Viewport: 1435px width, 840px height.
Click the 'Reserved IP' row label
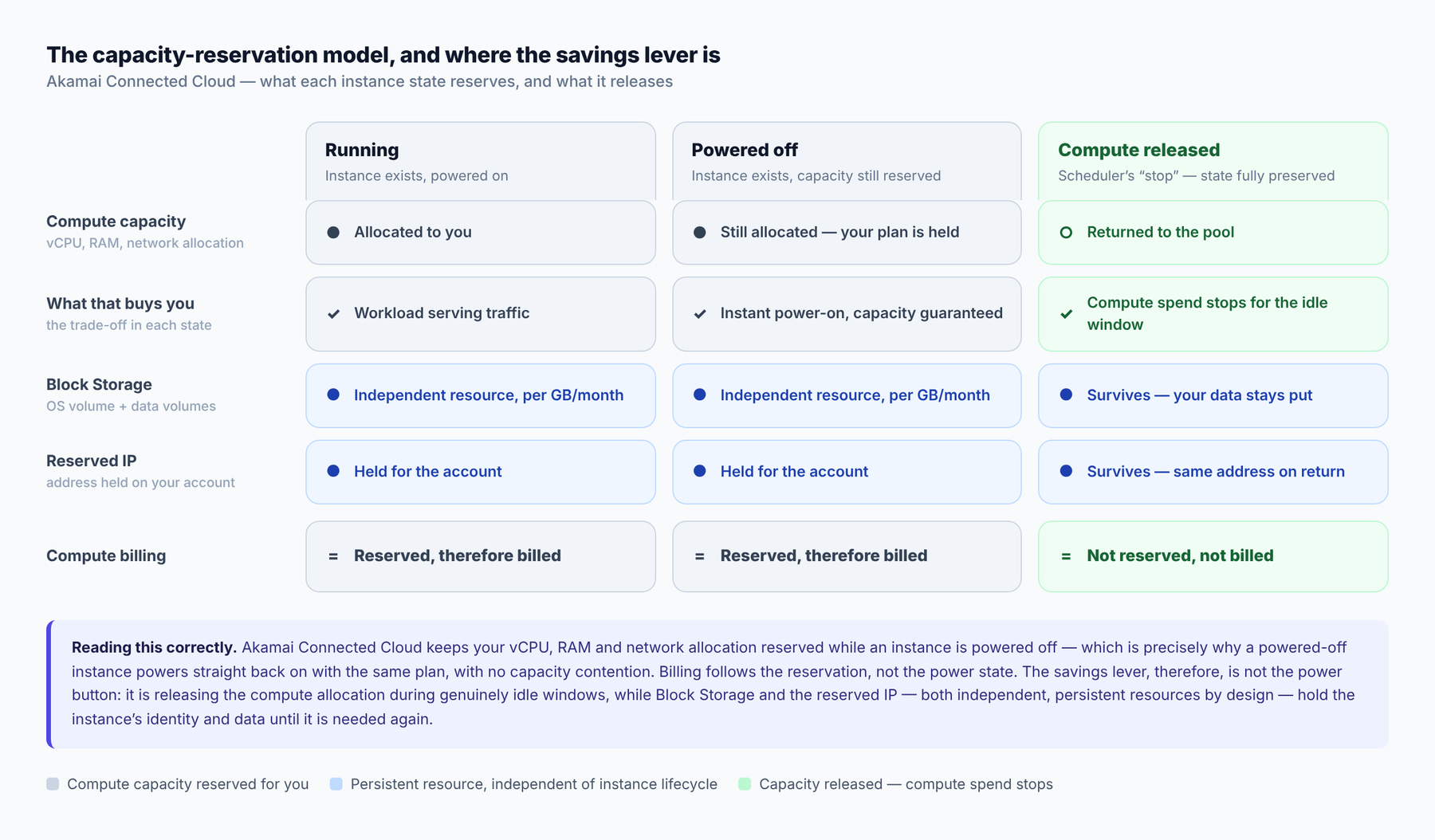tap(92, 461)
